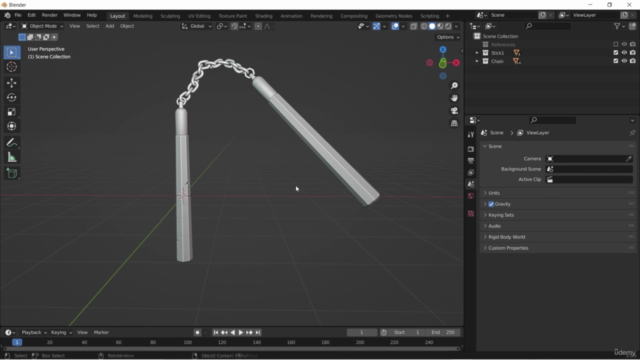Screen dimensions: 640x360
Task: Switch to material preview shading
Action: [440, 26]
